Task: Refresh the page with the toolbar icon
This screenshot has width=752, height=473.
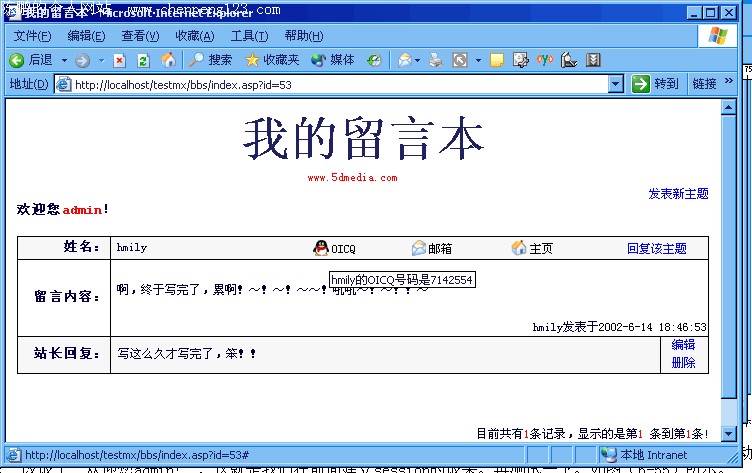Action: coord(143,60)
